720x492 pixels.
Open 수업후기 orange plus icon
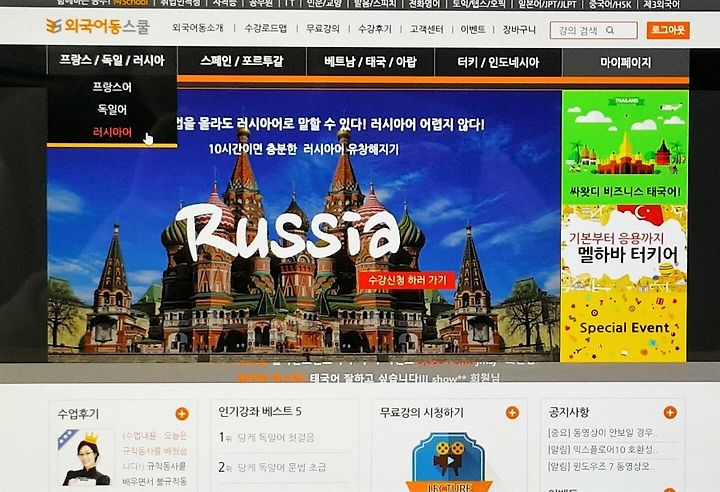(x=182, y=414)
